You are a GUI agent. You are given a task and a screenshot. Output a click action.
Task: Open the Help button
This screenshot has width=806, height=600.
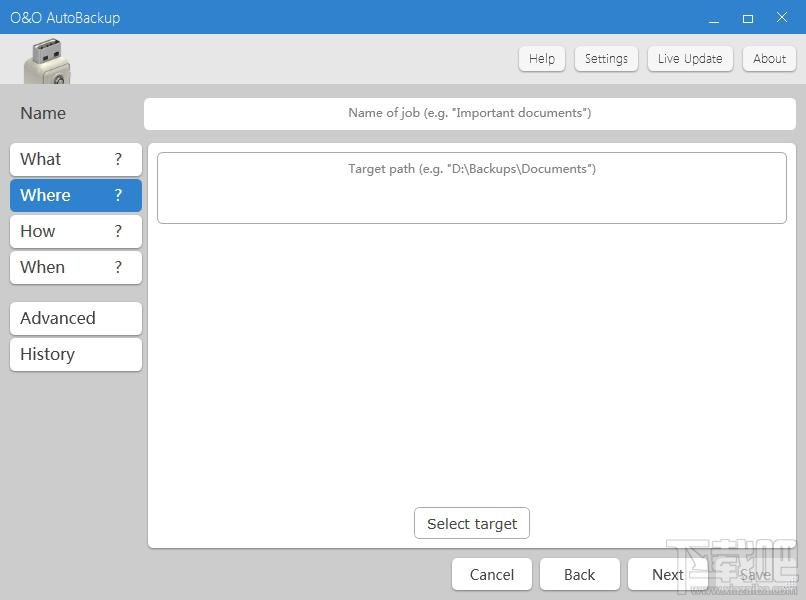coord(542,59)
